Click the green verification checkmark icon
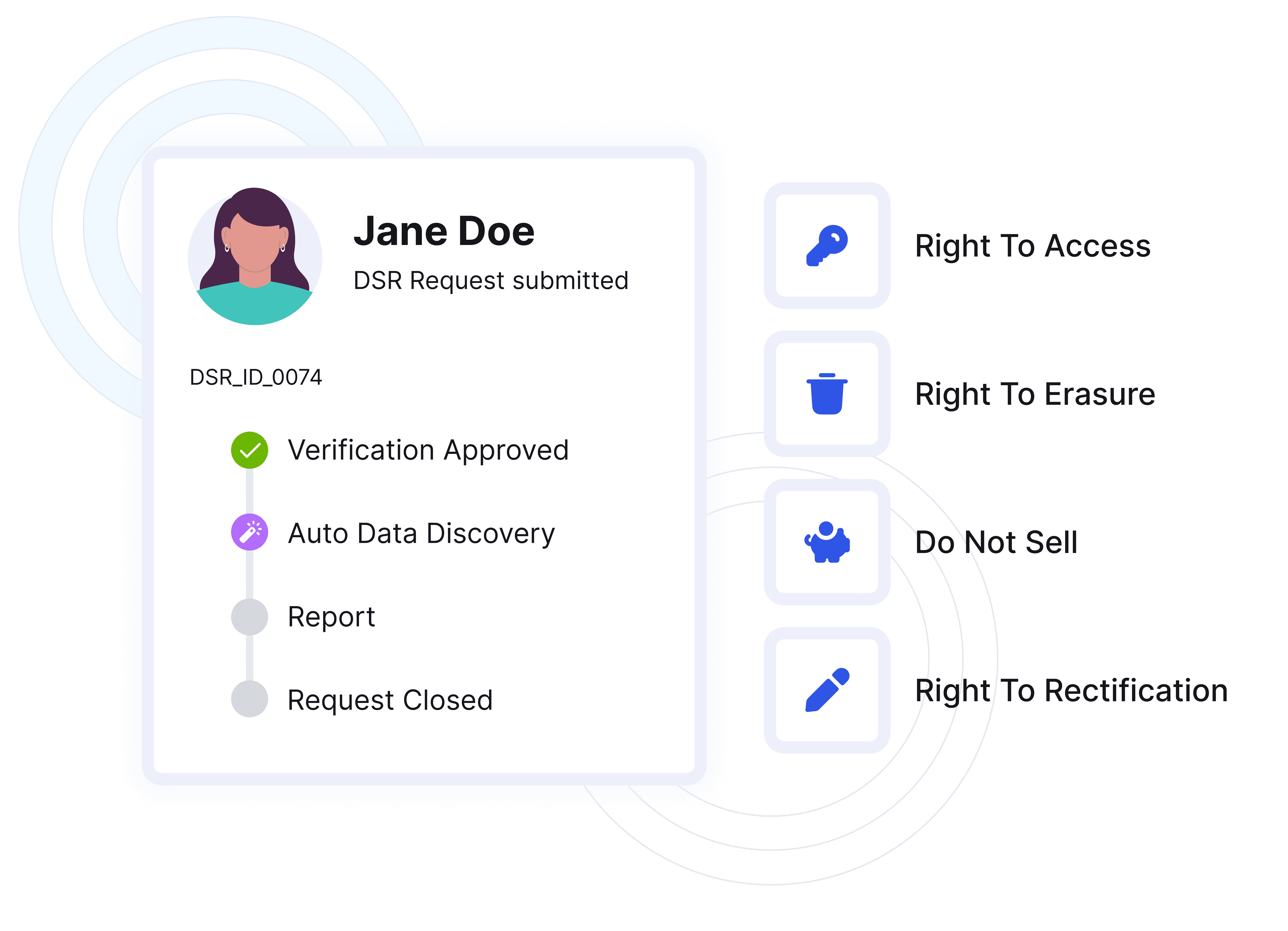The width and height of the screenshot is (1288, 931). pyautogui.click(x=249, y=450)
